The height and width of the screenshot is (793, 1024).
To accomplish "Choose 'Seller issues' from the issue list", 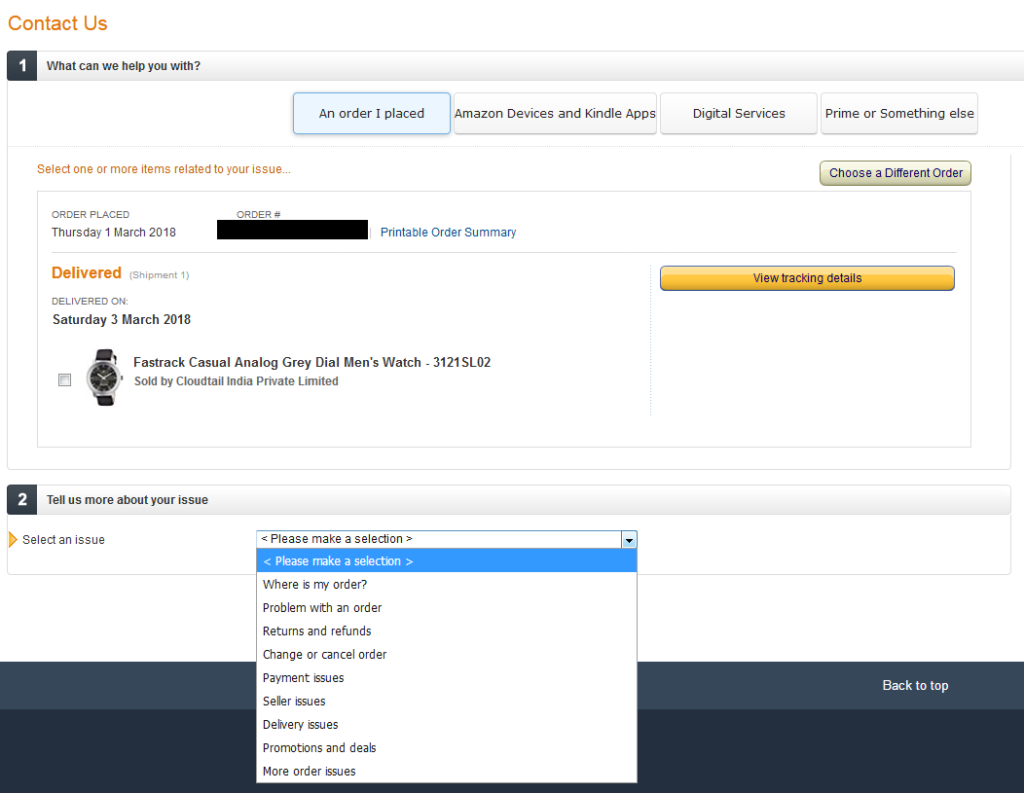I will pyautogui.click(x=293, y=701).
